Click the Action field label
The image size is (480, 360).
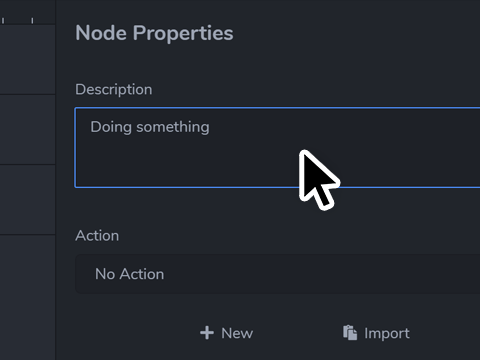point(97,236)
